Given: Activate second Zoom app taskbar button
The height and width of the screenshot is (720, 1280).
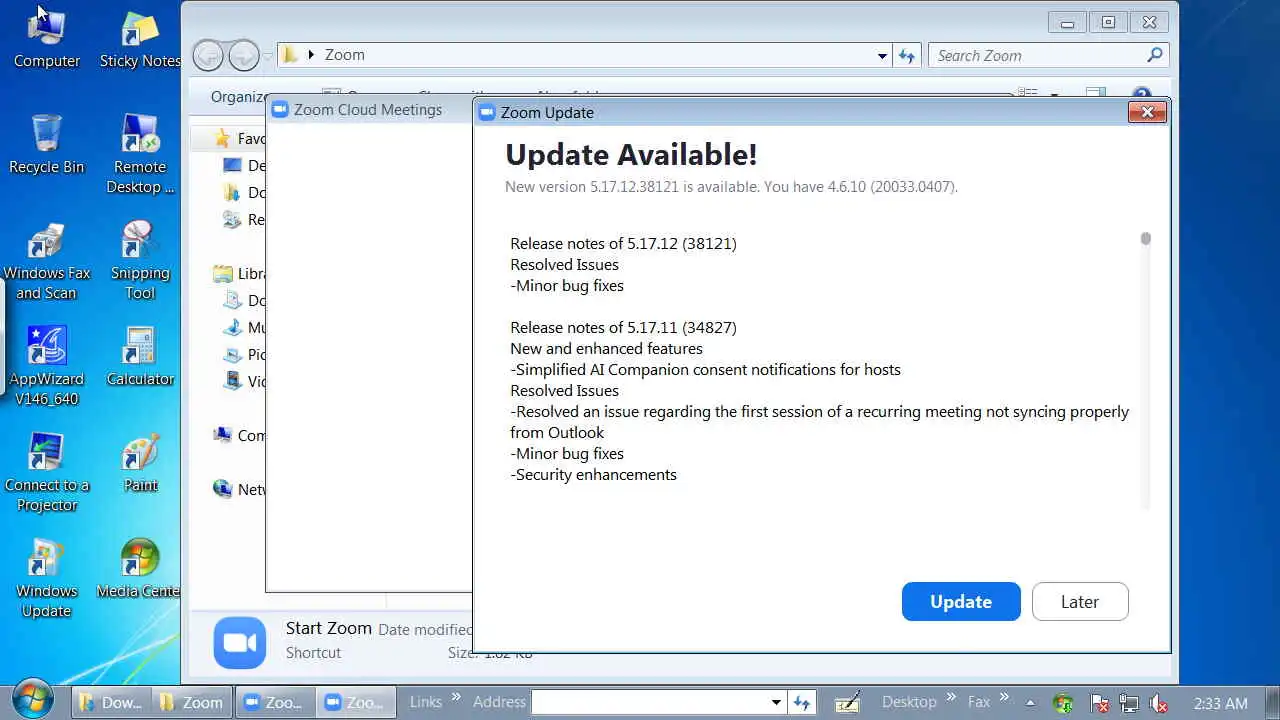Looking at the screenshot, I should [356, 702].
